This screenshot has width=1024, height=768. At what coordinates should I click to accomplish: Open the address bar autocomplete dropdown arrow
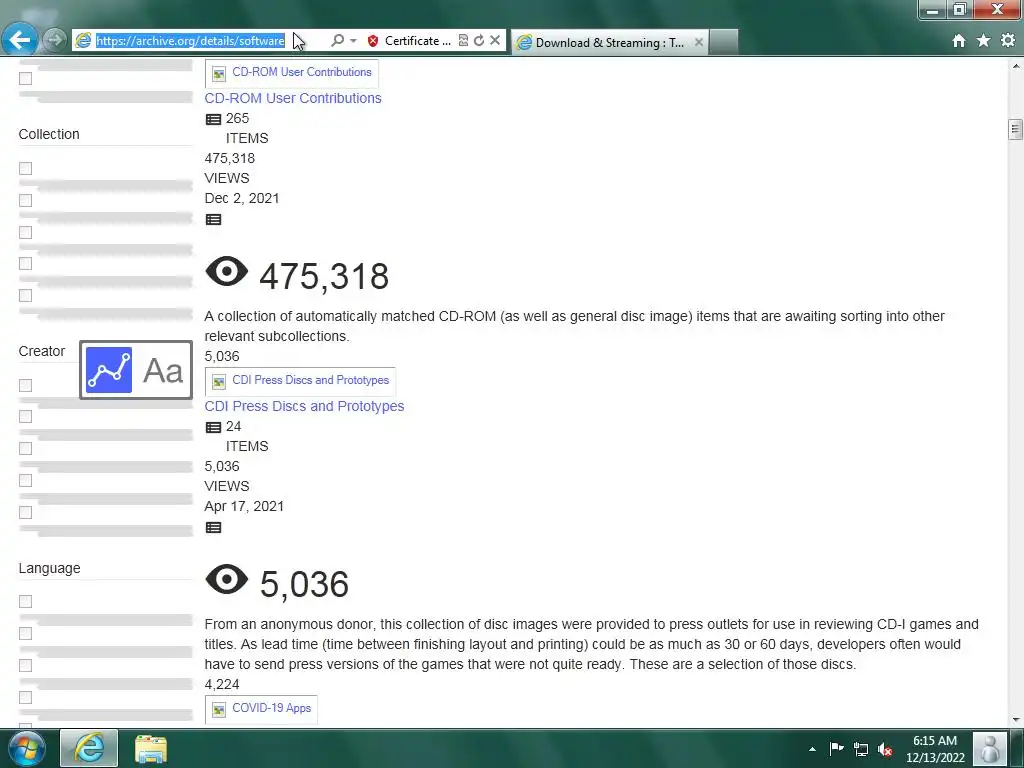353,40
